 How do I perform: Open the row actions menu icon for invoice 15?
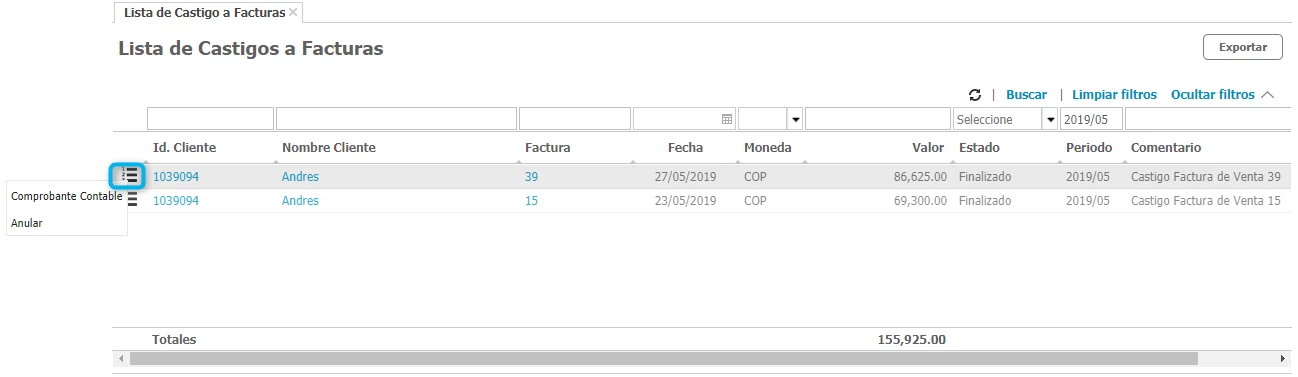(132, 201)
